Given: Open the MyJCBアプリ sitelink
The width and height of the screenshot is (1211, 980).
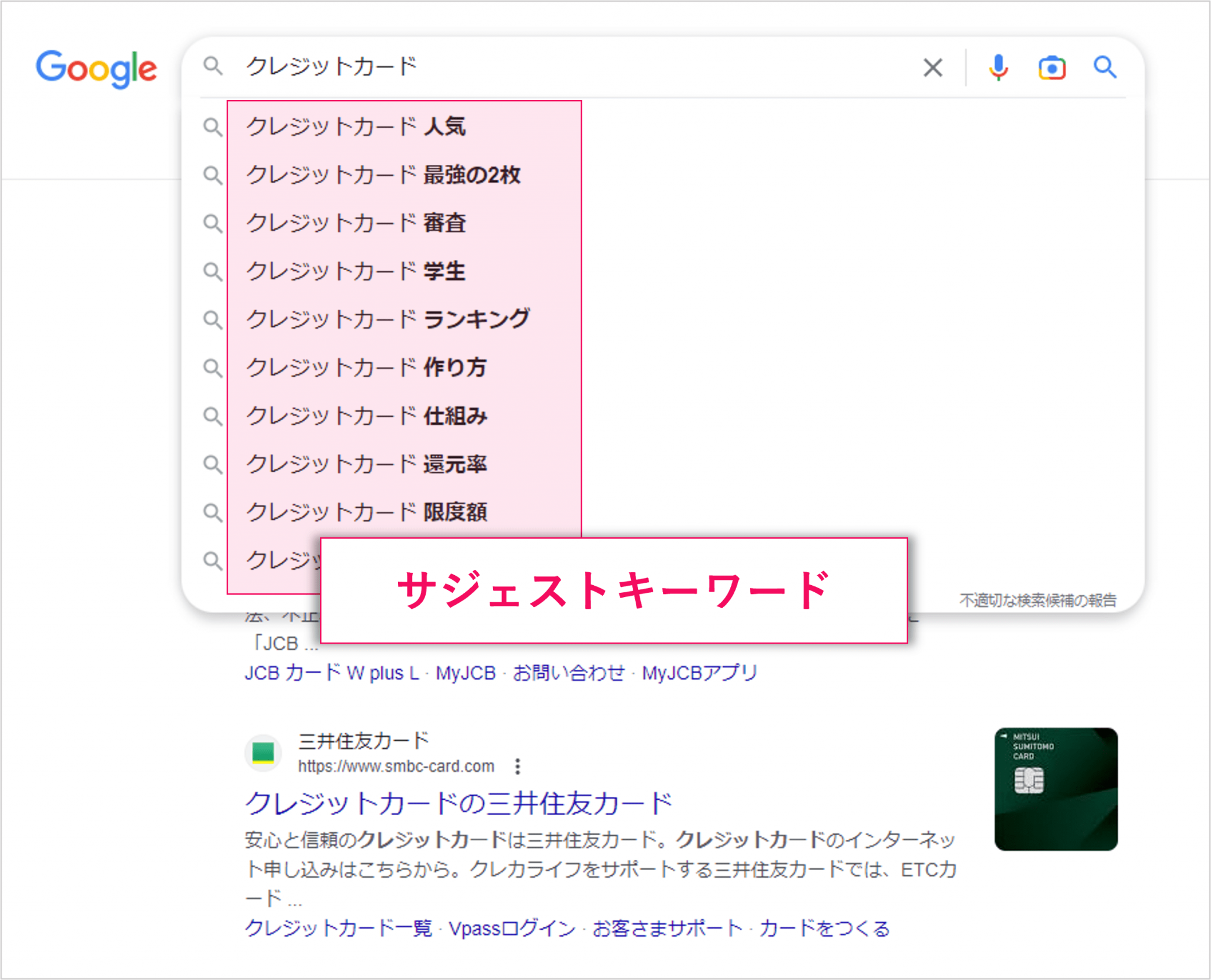Looking at the screenshot, I should [700, 673].
